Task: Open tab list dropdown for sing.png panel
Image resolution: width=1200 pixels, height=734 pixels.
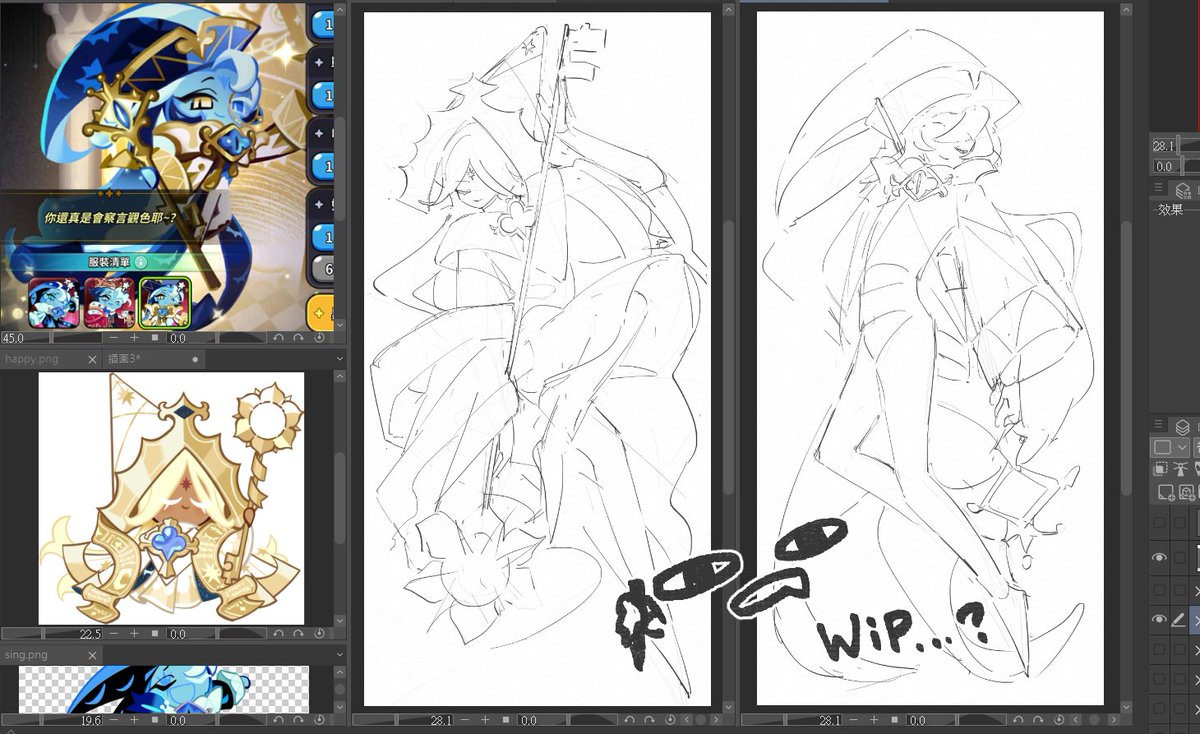Action: 340,654
